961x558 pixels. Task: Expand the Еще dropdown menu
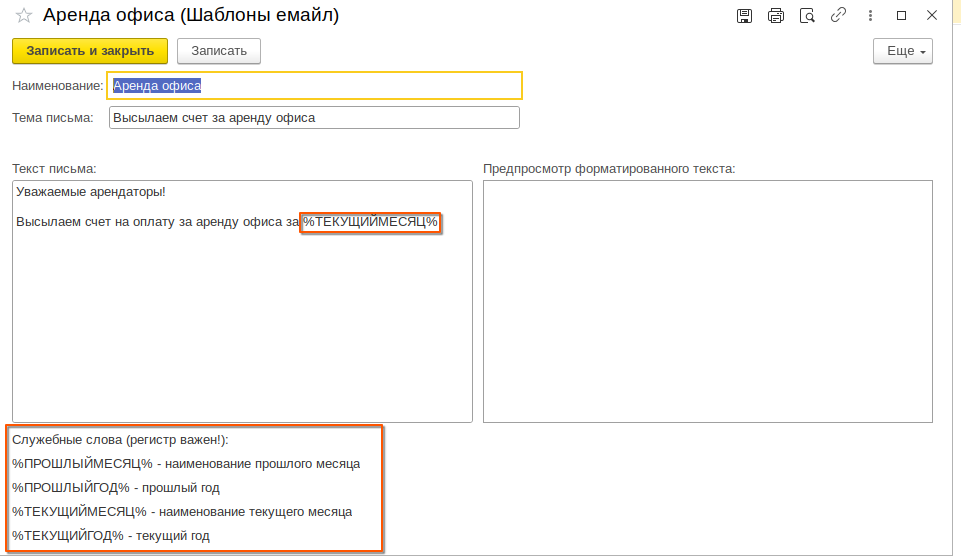[x=902, y=51]
